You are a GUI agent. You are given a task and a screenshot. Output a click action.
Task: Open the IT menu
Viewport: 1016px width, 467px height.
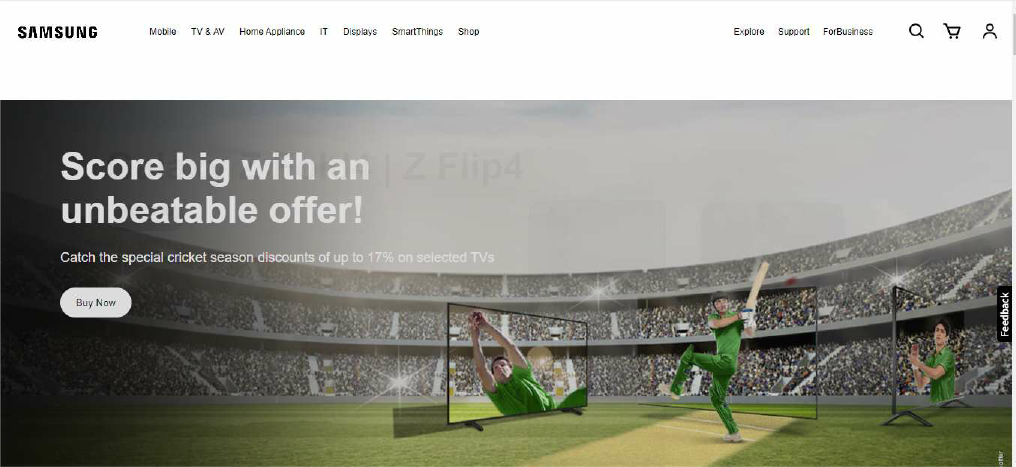point(324,32)
